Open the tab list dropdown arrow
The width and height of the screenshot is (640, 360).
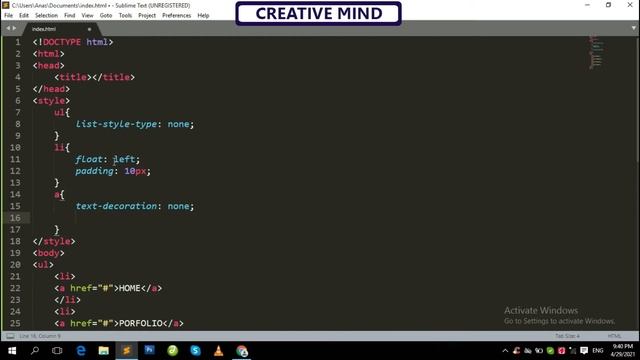[x=633, y=28]
